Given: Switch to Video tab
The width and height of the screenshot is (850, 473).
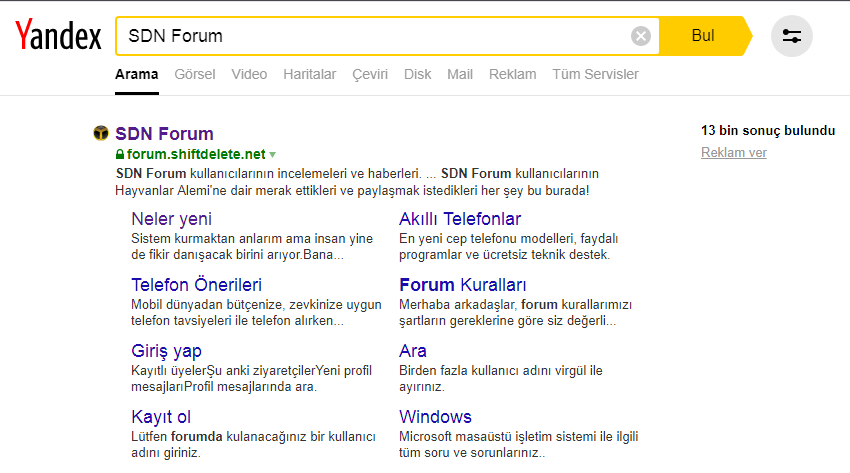Looking at the screenshot, I should (249, 74).
